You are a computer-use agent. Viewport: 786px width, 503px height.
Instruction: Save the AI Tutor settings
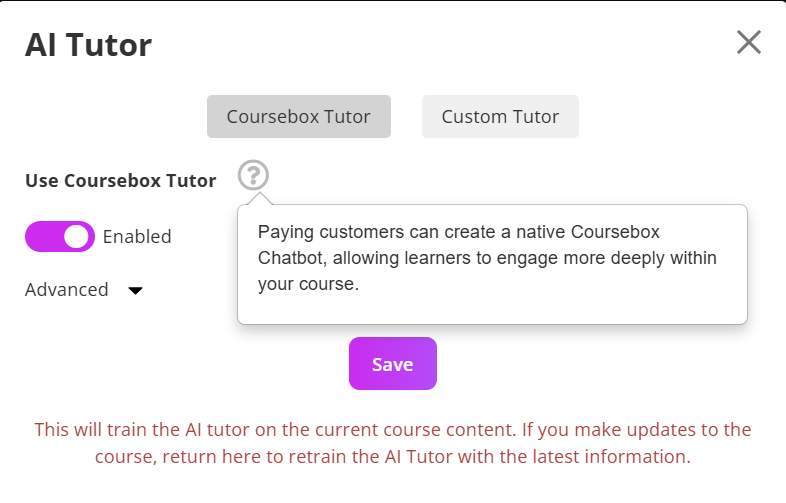pyautogui.click(x=393, y=364)
